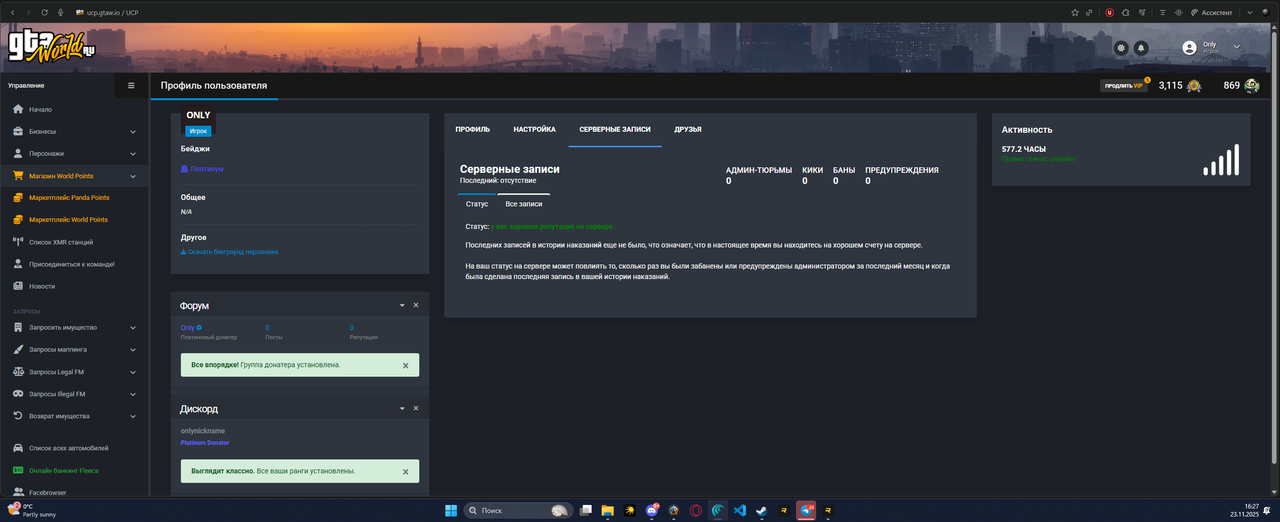Viewport: 1280px width, 522px height.
Task: Click the user avatar icon
Action: tap(1189, 48)
